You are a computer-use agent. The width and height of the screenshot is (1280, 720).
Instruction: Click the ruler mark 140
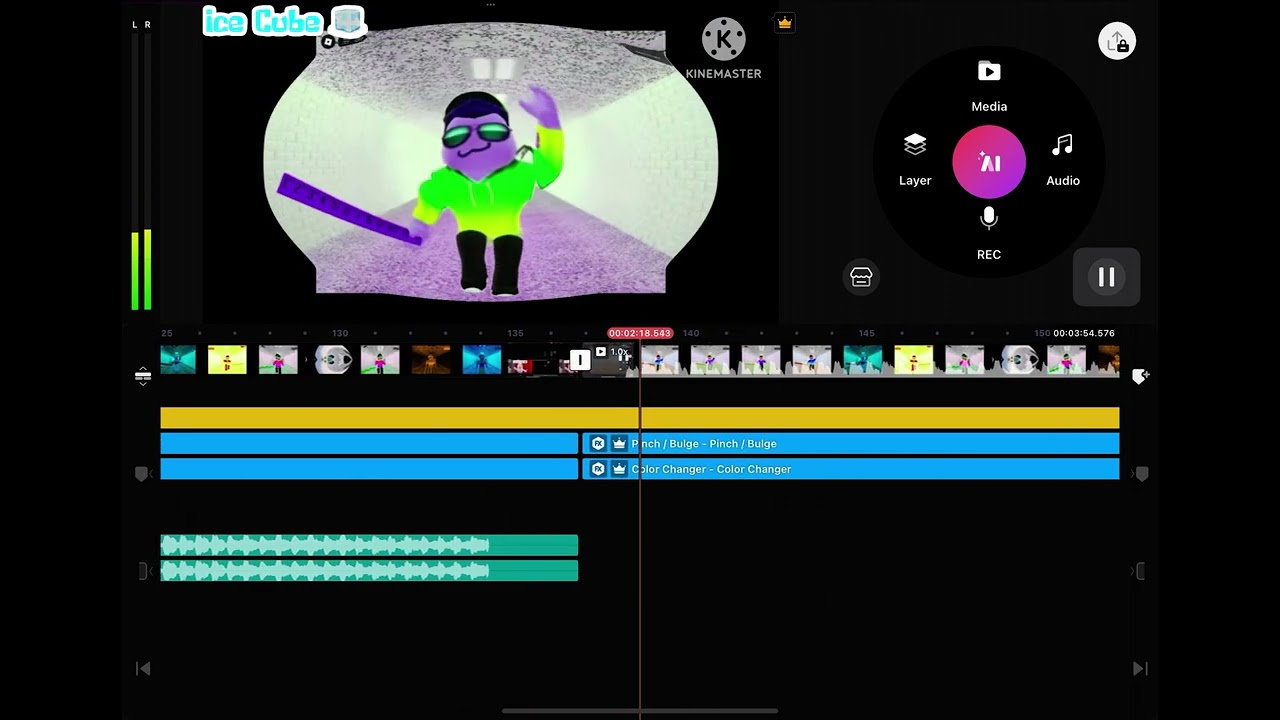[x=691, y=333]
